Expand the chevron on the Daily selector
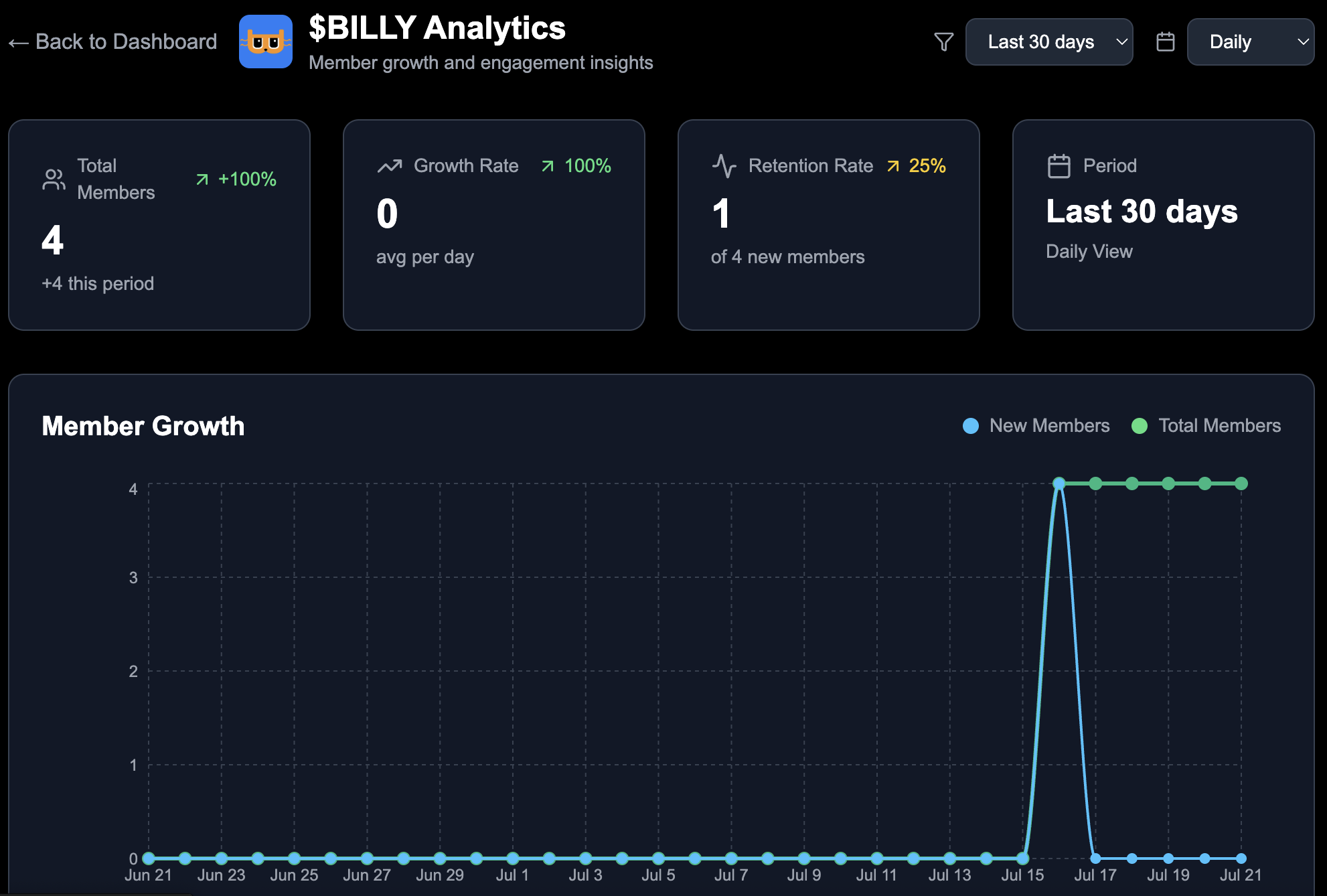Screen dimensions: 1327x896 tap(1302, 42)
